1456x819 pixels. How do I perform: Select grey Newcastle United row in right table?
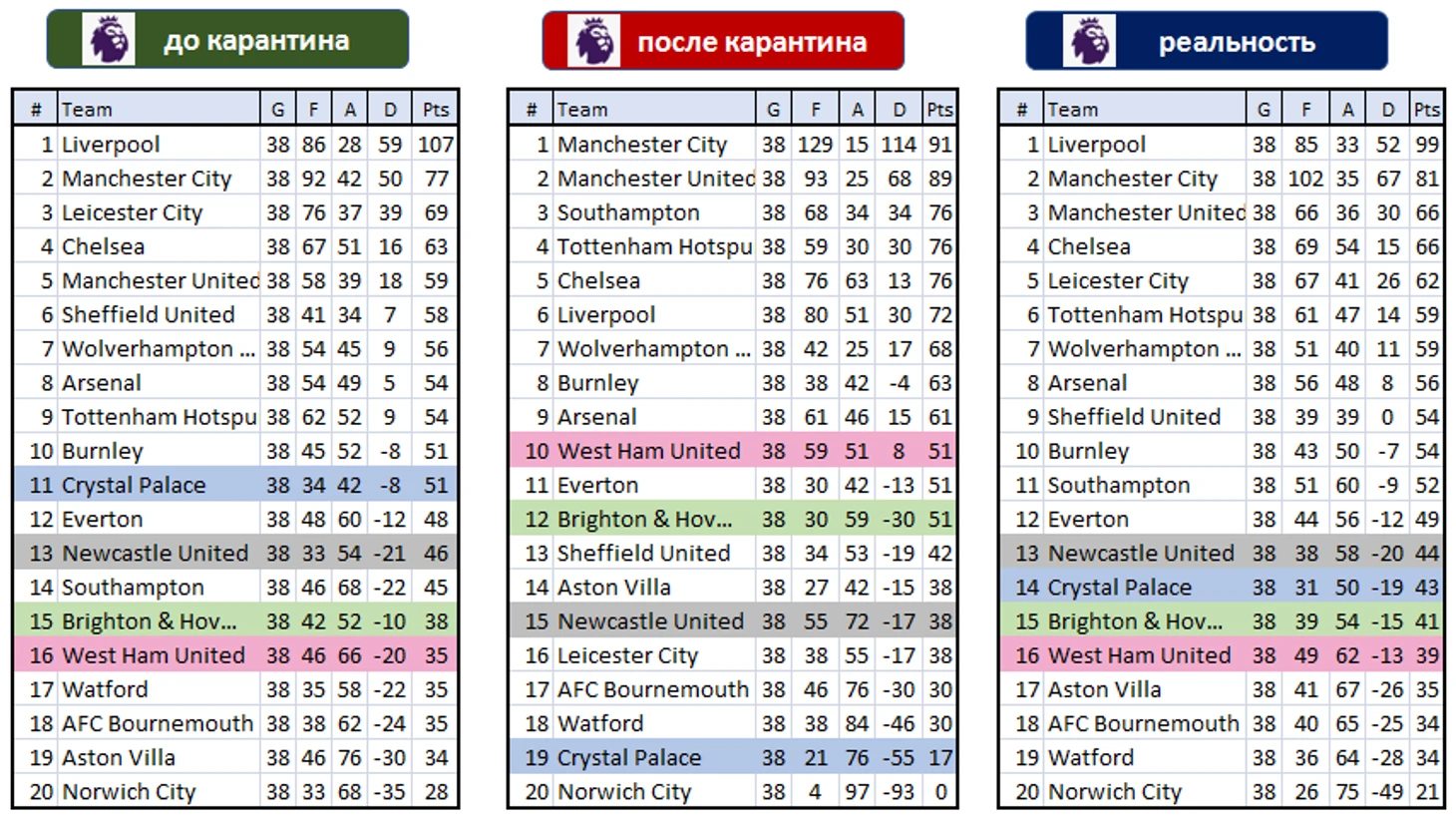tap(1222, 553)
